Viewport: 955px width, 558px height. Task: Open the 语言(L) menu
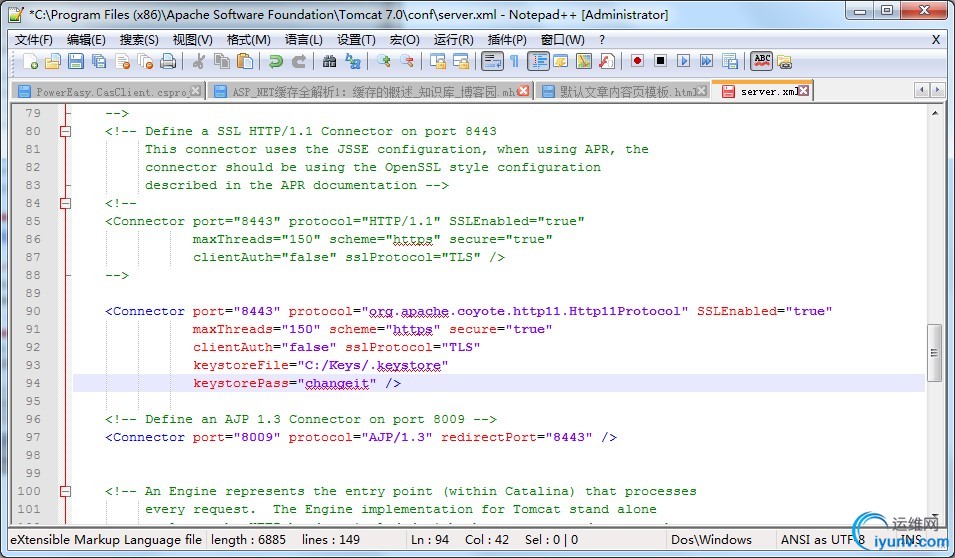click(303, 40)
